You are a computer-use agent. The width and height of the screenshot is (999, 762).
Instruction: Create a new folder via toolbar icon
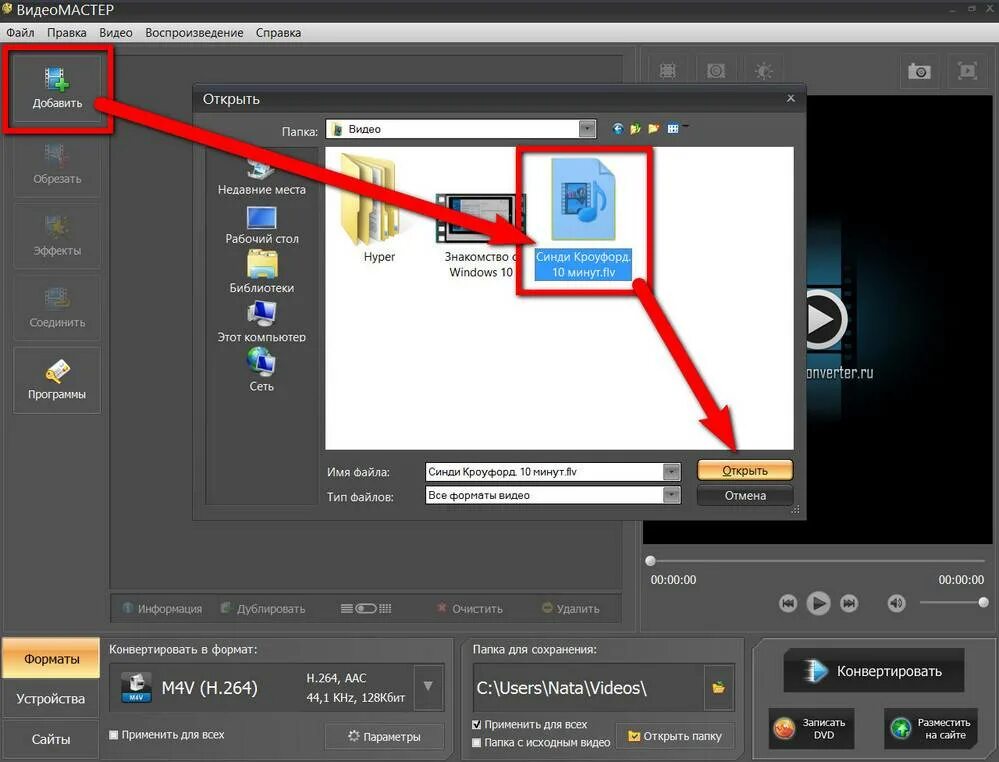(654, 129)
